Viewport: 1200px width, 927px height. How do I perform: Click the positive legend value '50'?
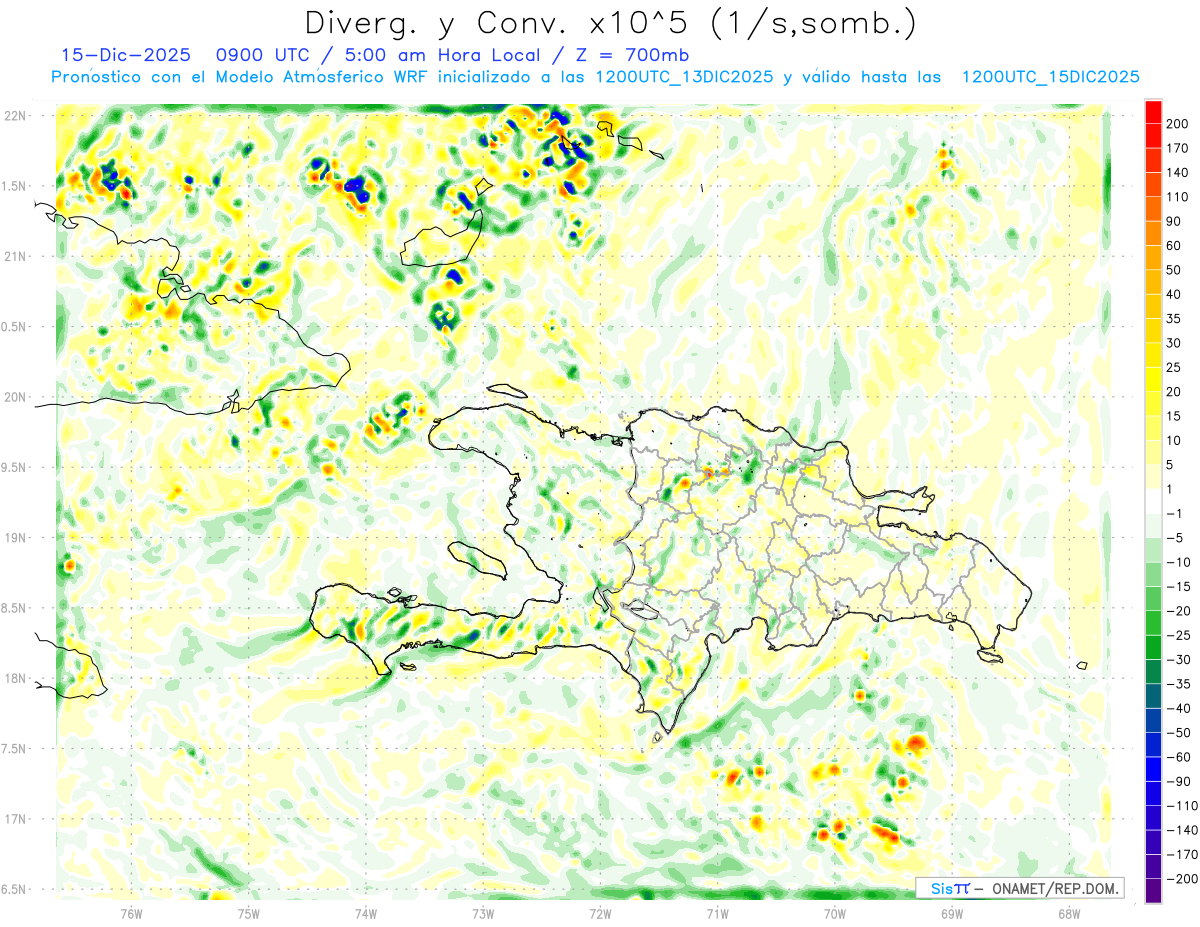[x=1175, y=269]
